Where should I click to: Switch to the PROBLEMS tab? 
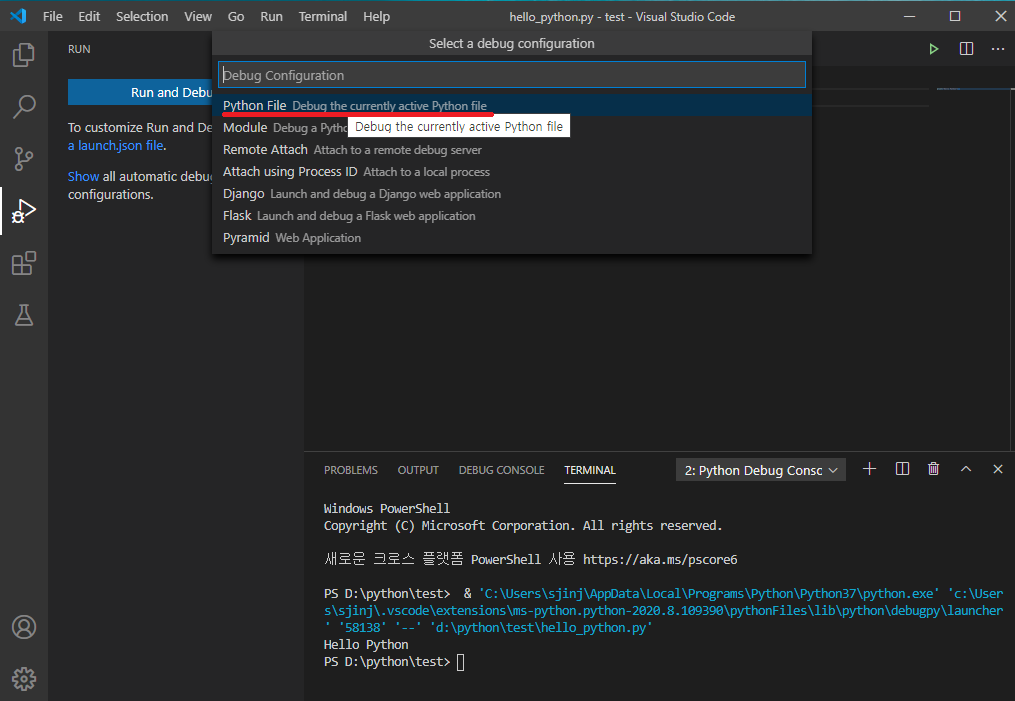click(x=350, y=470)
